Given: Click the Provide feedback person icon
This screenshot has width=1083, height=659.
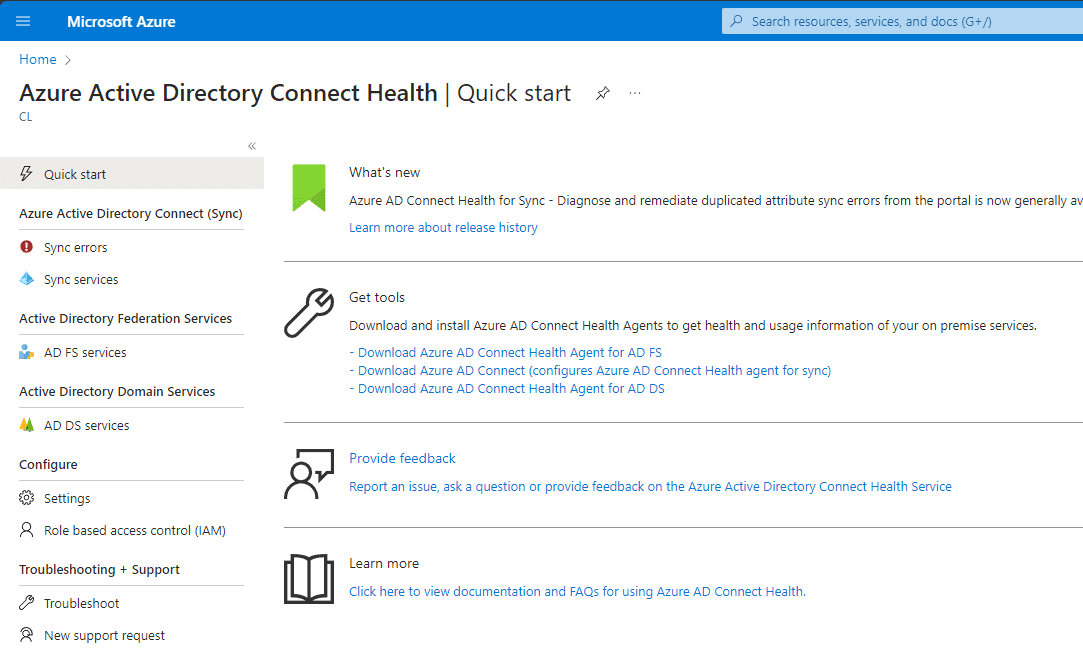Looking at the screenshot, I should [309, 474].
